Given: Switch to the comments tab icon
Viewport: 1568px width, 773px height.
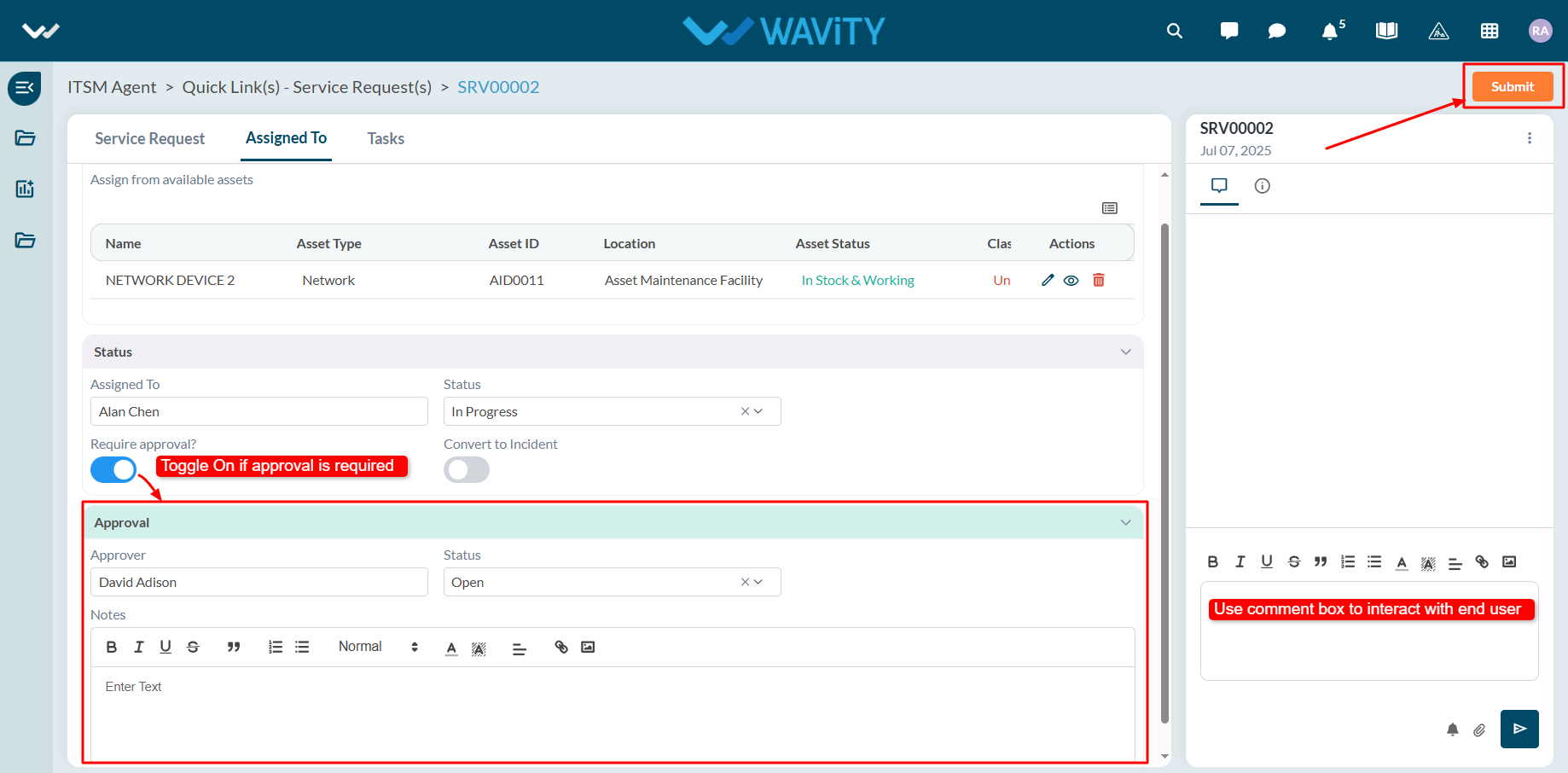Looking at the screenshot, I should (x=1219, y=185).
